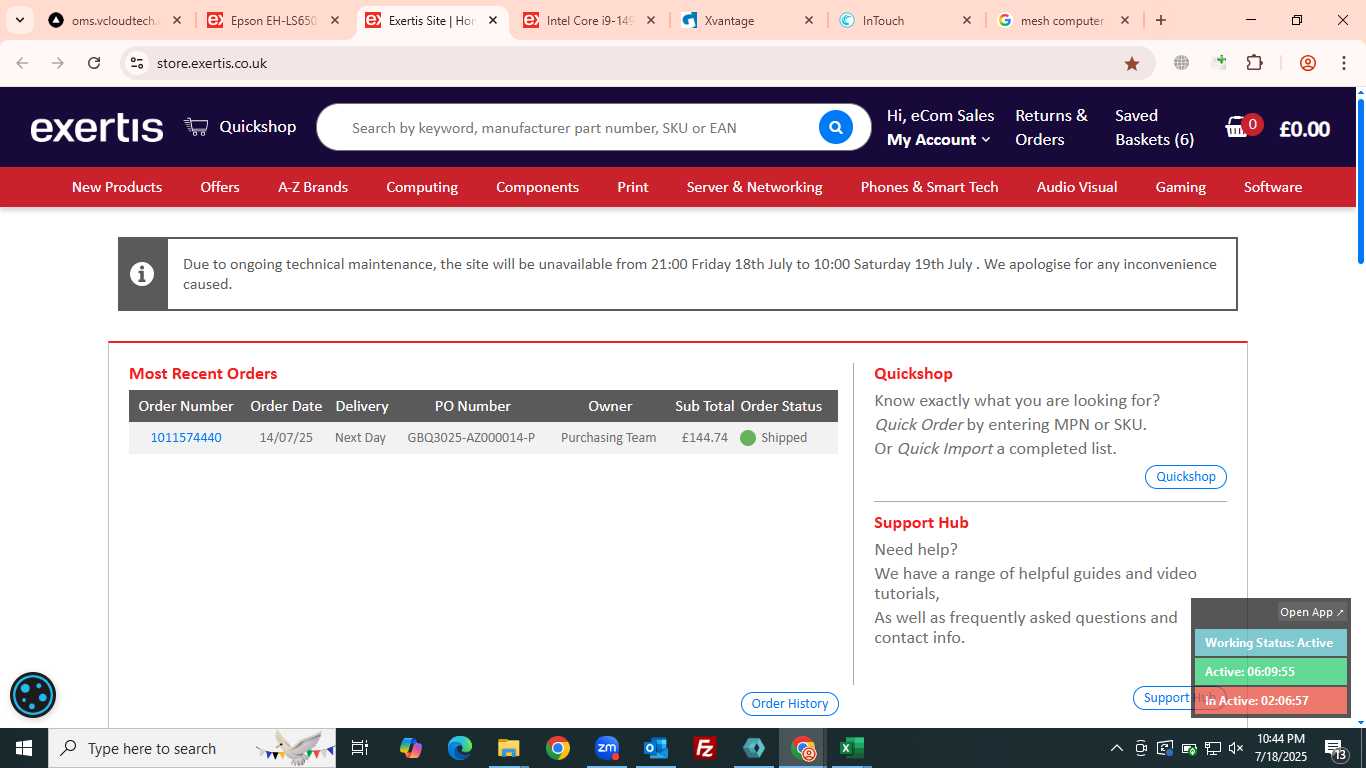Open Excel from the taskbar

tap(852, 748)
